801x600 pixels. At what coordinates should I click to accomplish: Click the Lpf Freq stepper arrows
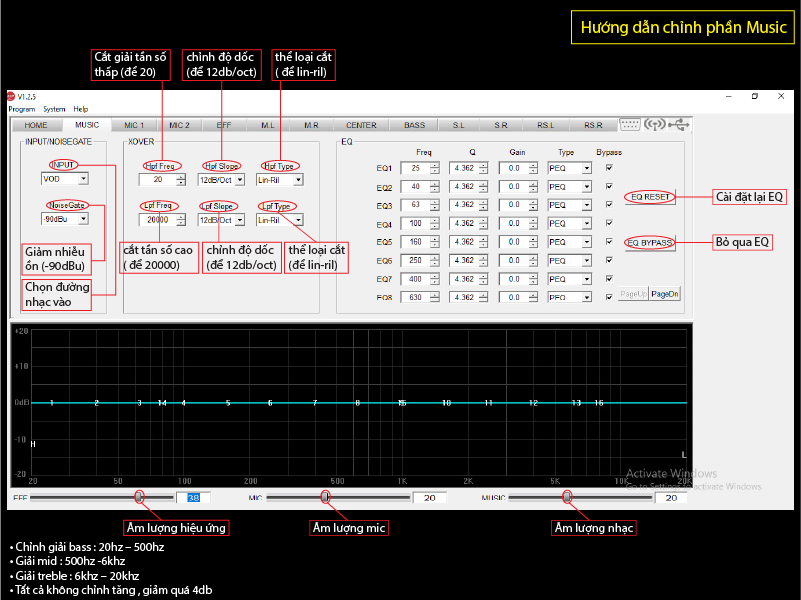(181, 220)
